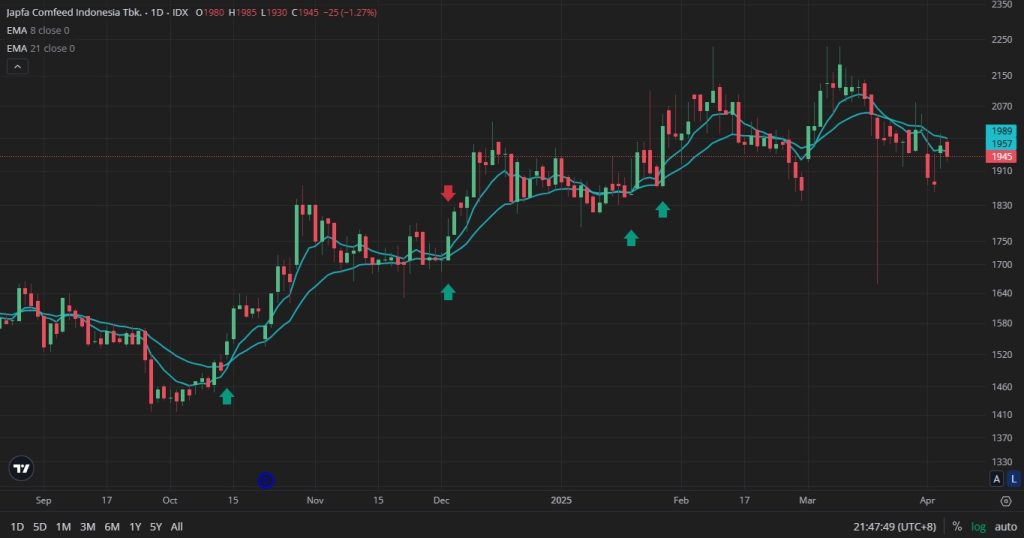Toggle auto scale mode with the A button
Viewport: 1024px width, 538px height.
(997, 479)
